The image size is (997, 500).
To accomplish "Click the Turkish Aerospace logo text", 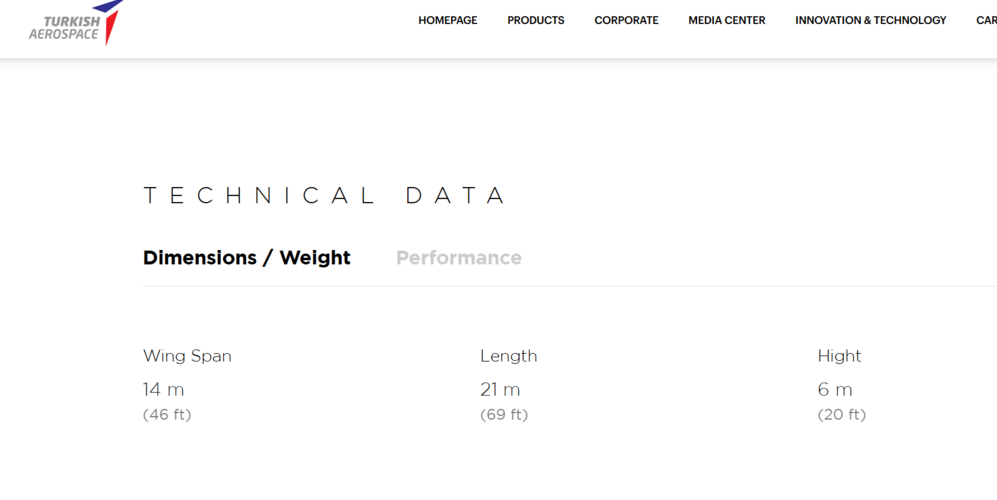I will 64,28.
